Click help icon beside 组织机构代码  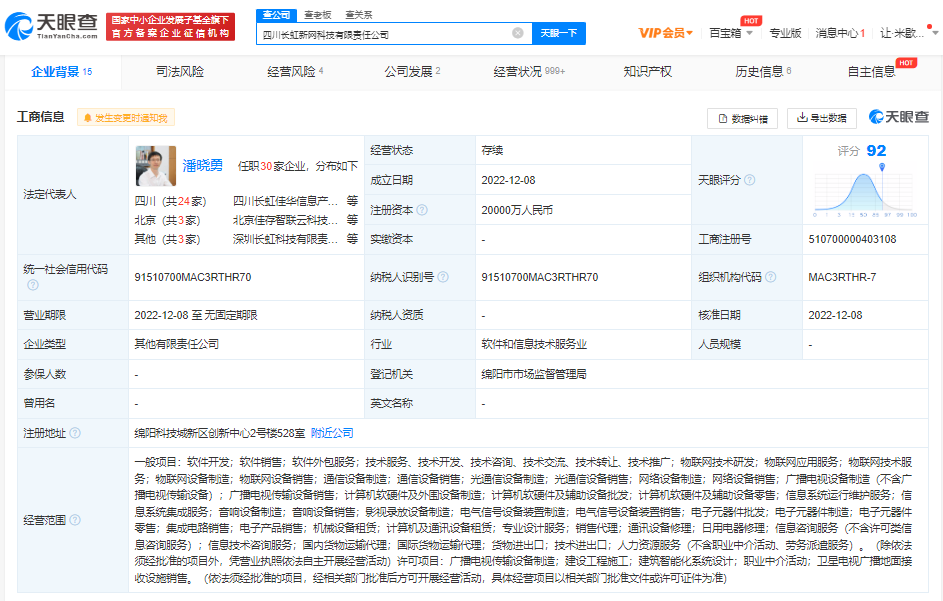pos(769,277)
